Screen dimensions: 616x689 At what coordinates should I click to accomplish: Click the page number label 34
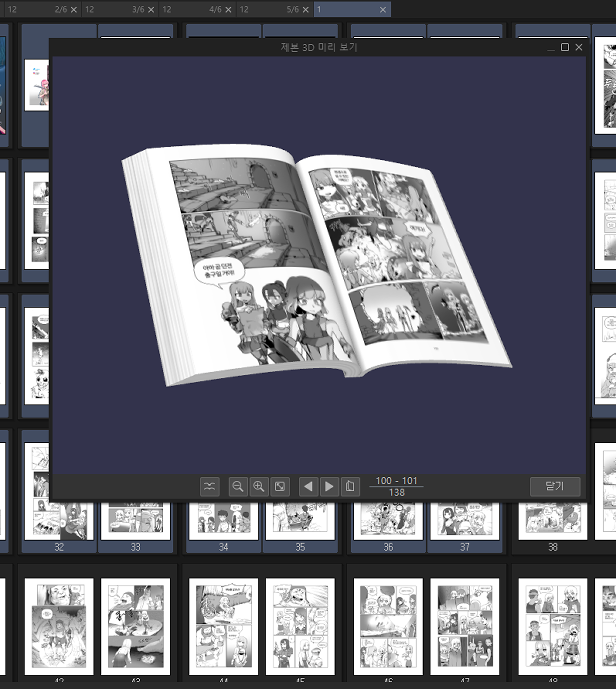coord(224,547)
